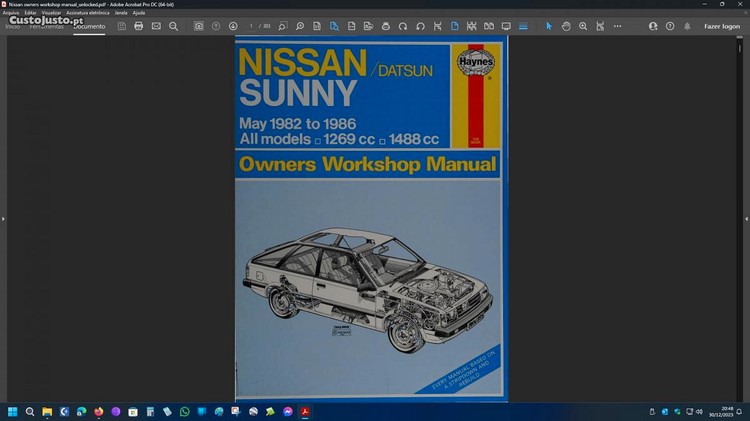The image size is (750, 421).
Task: Switch to the Documento tab
Action: click(89, 26)
